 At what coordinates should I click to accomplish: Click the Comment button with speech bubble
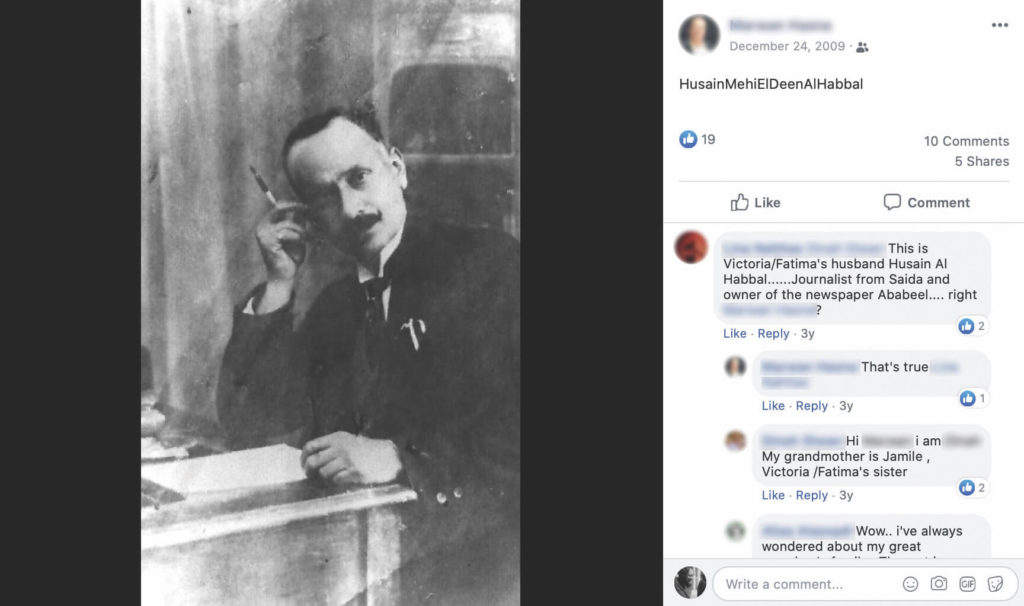coord(926,202)
